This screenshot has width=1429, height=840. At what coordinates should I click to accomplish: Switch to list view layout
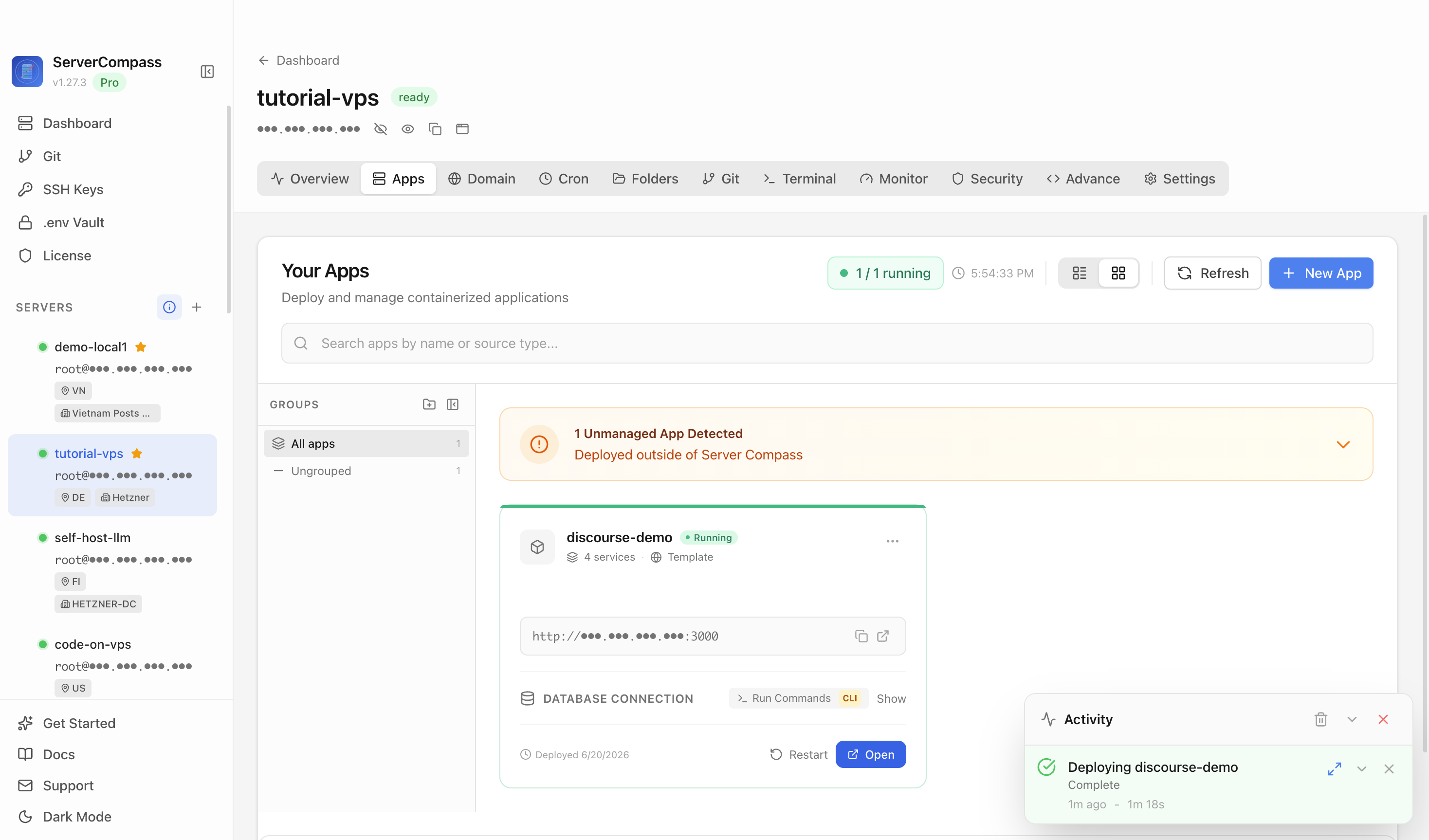click(1079, 273)
